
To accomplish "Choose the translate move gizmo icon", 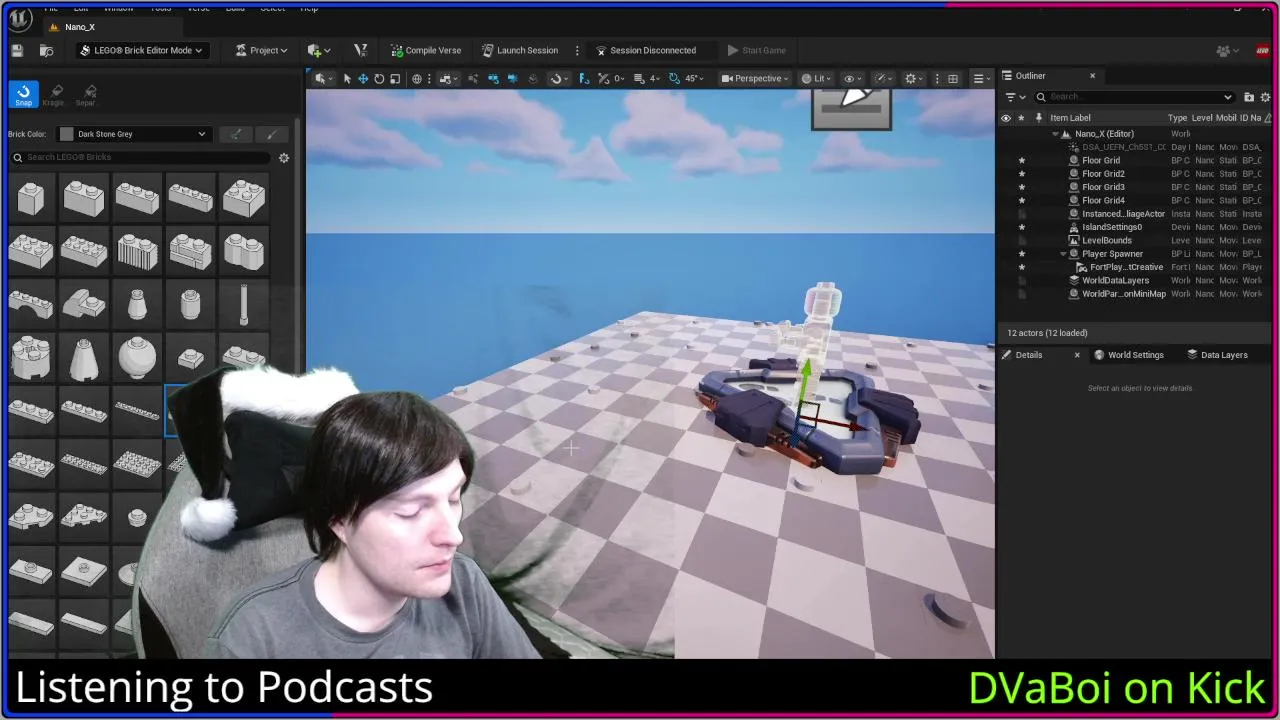I will pyautogui.click(x=363, y=78).
